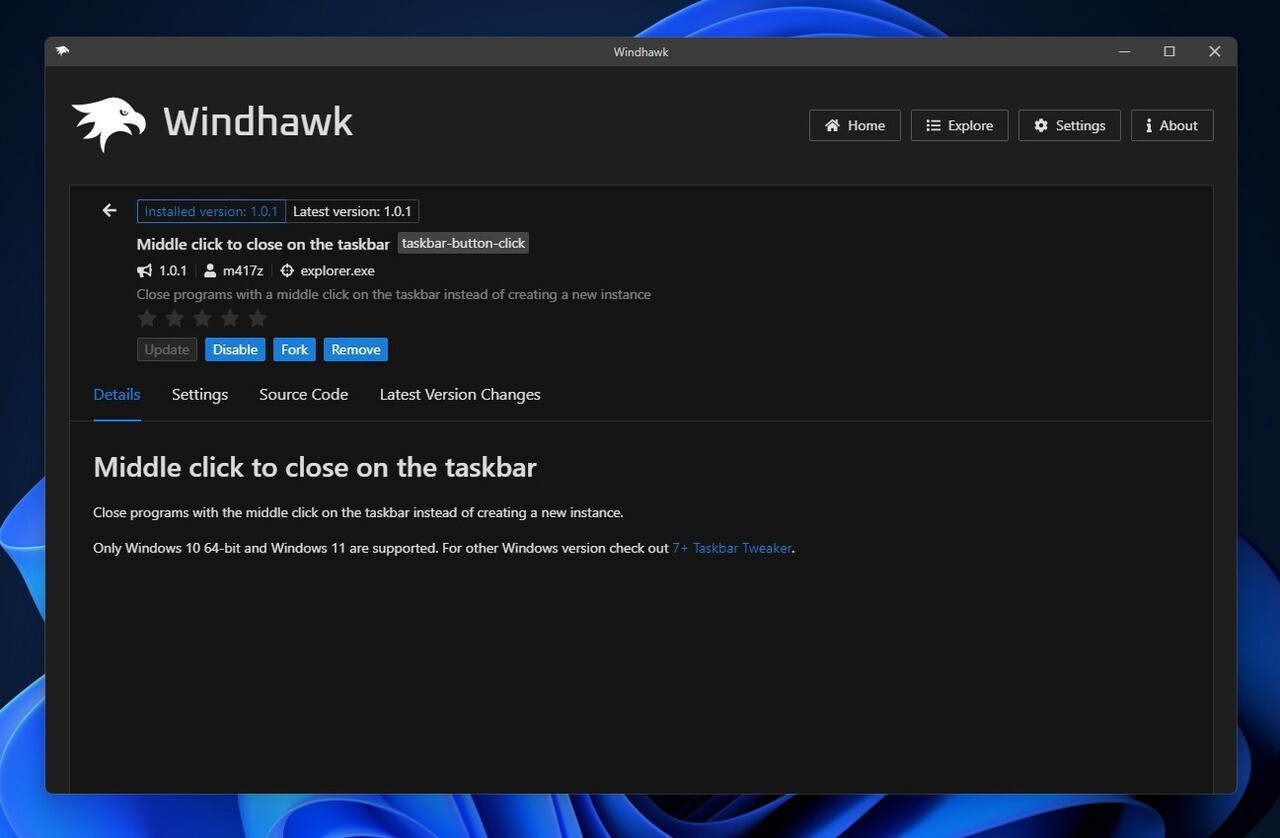Open the Explore mods page

[x=959, y=125]
